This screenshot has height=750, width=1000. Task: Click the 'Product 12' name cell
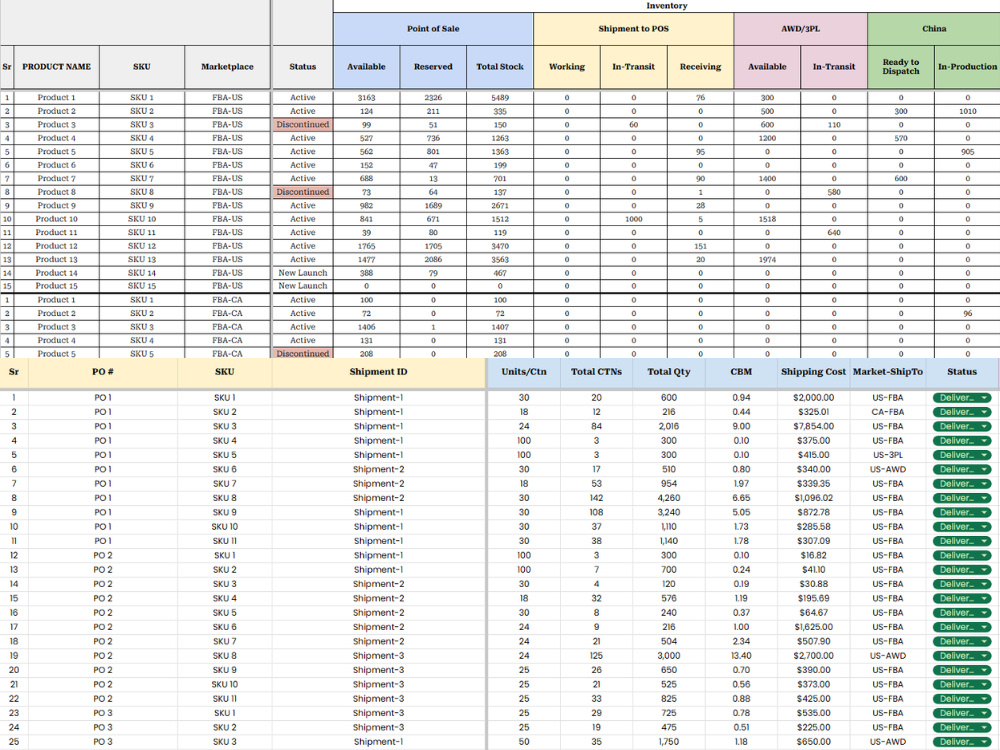point(57,246)
